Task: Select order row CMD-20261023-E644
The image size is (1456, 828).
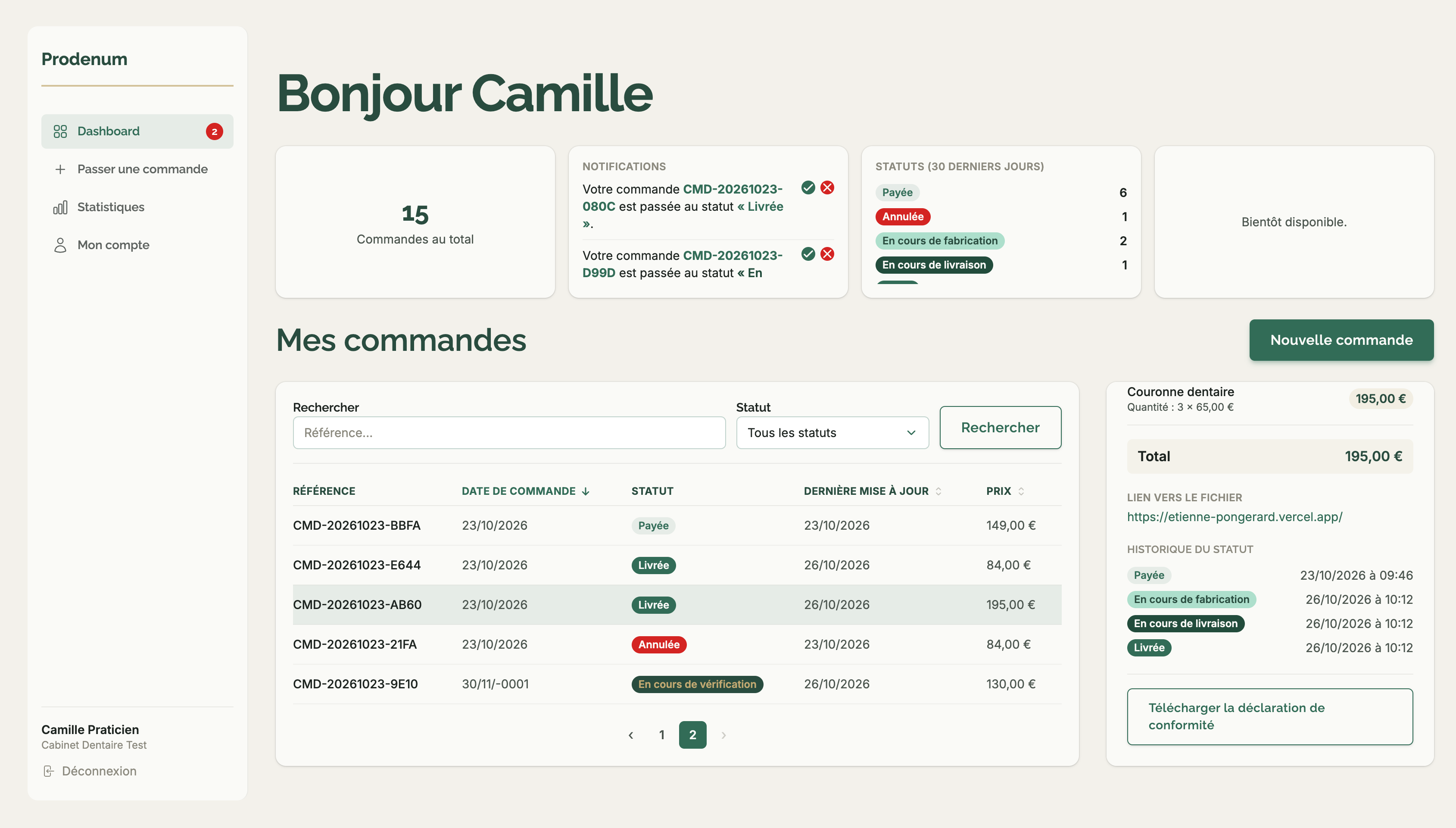Action: 677,565
